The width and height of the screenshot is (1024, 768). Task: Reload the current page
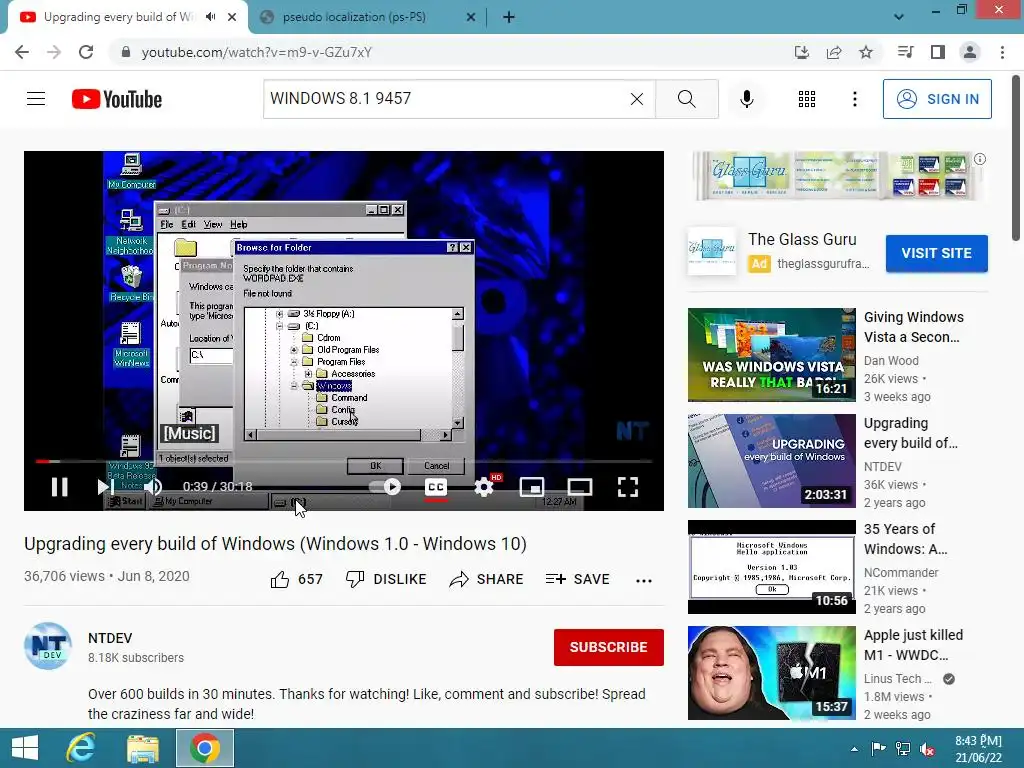pos(86,52)
